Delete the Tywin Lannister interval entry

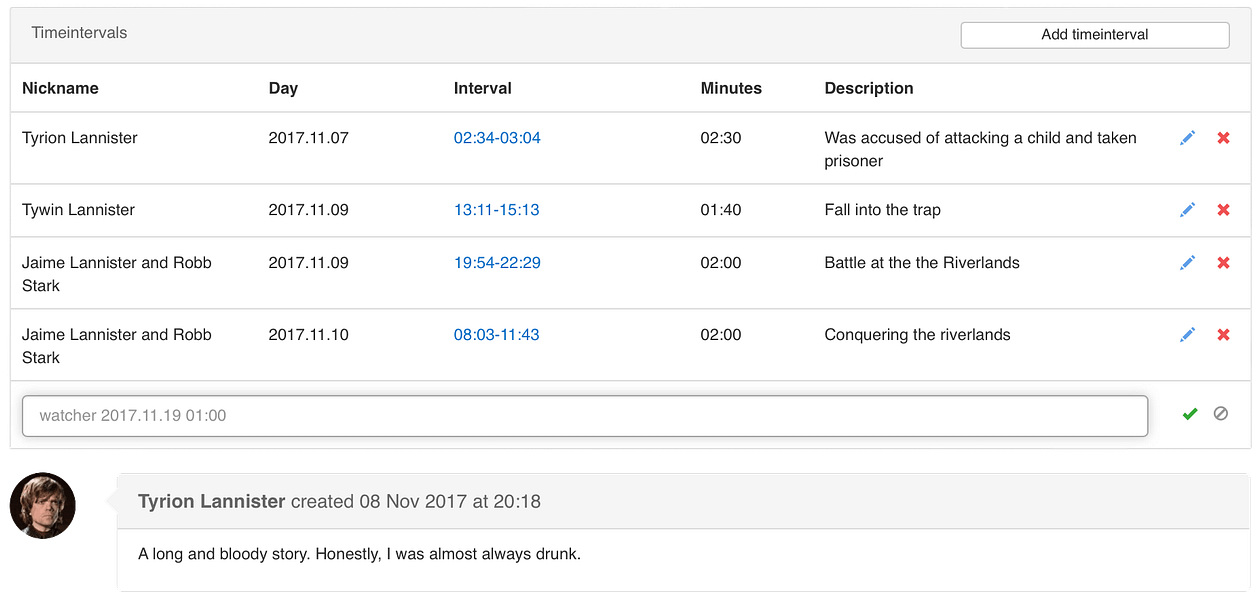[1223, 210]
